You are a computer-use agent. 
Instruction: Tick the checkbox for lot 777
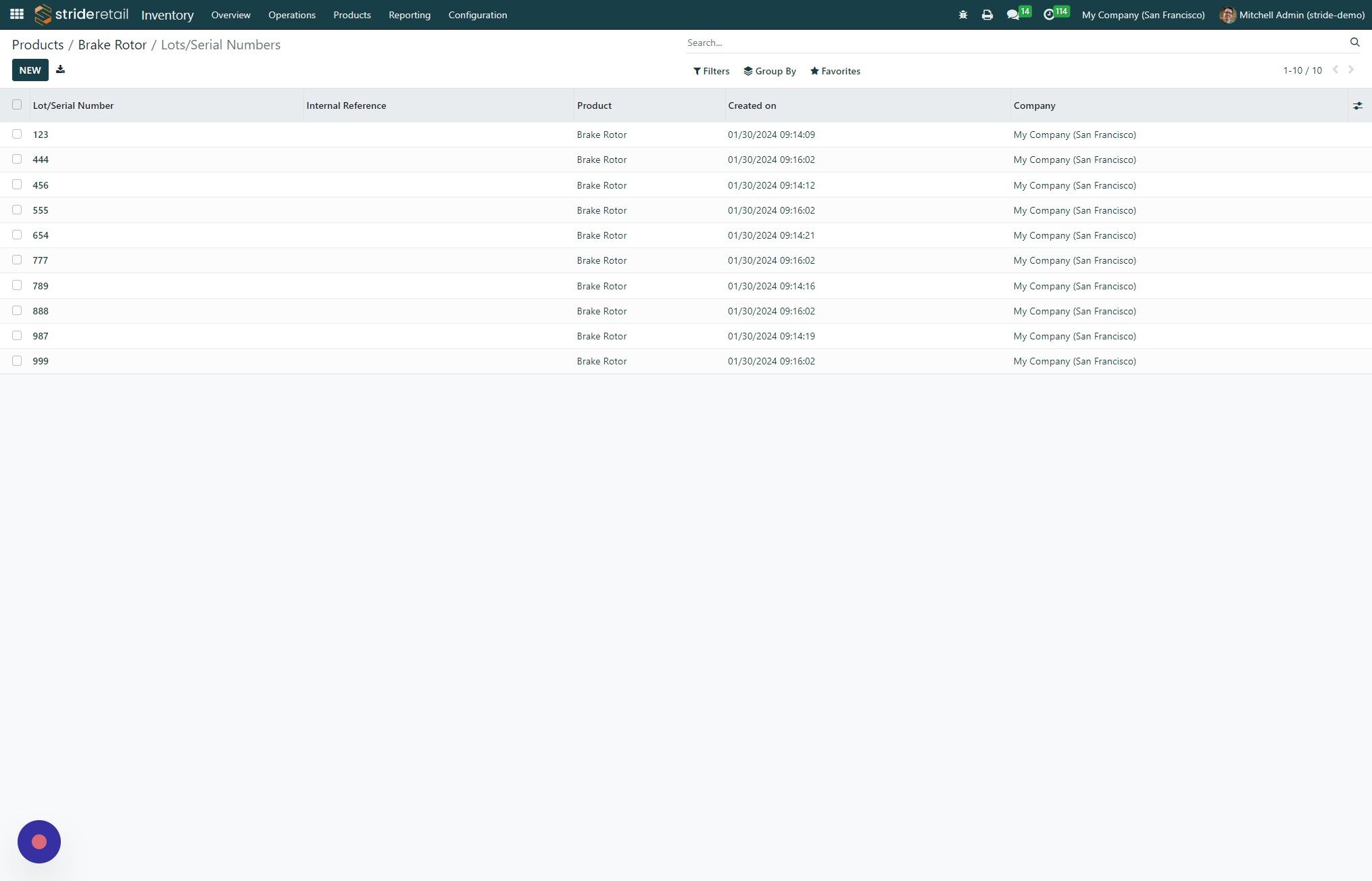[x=17, y=260]
